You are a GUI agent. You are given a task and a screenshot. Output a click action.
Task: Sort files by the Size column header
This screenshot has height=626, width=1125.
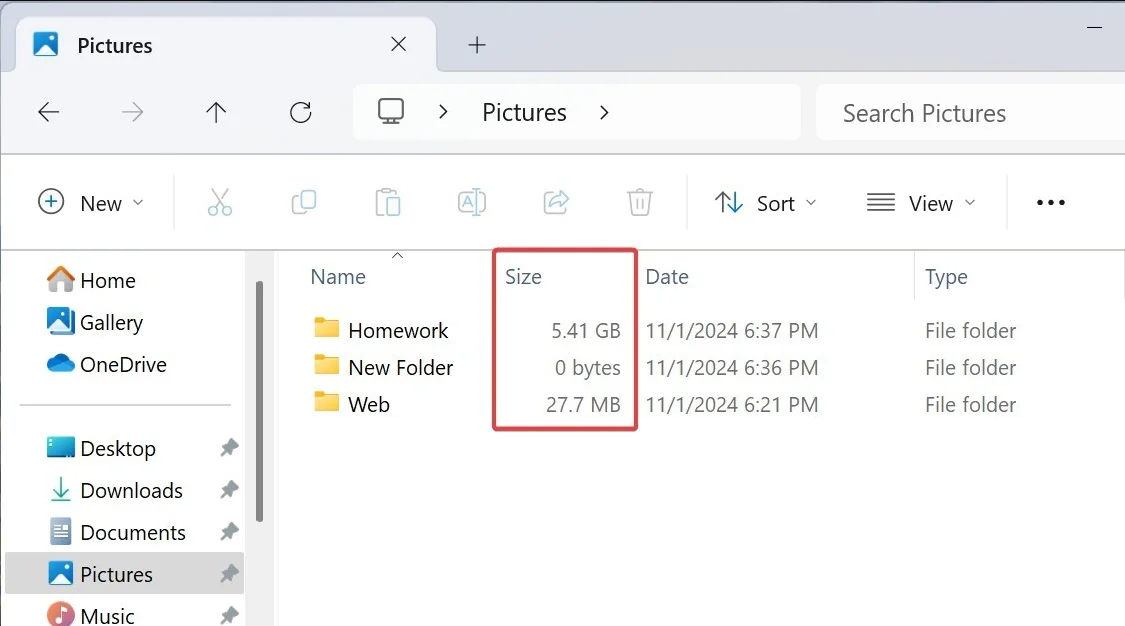pyautogui.click(x=524, y=277)
